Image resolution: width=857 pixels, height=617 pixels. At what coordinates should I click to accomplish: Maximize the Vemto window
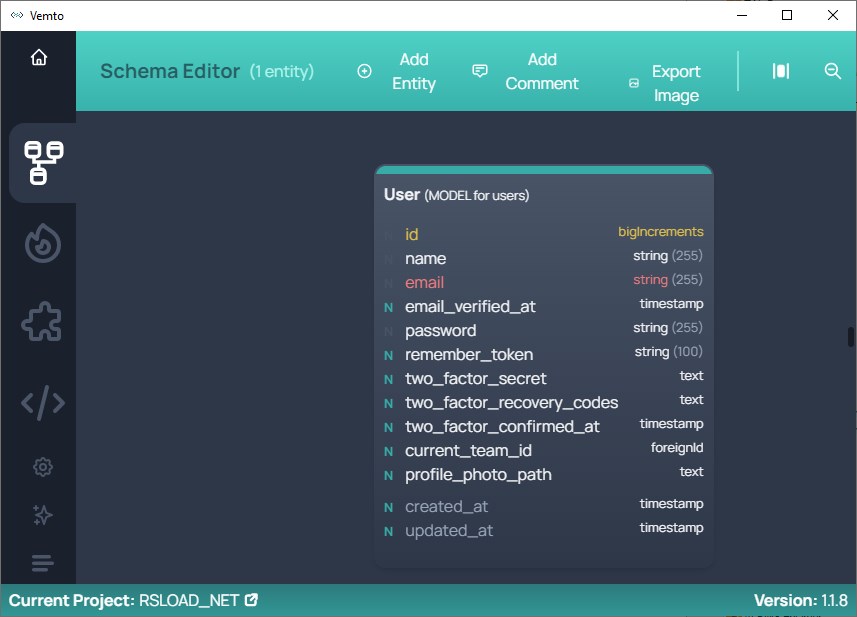click(787, 15)
